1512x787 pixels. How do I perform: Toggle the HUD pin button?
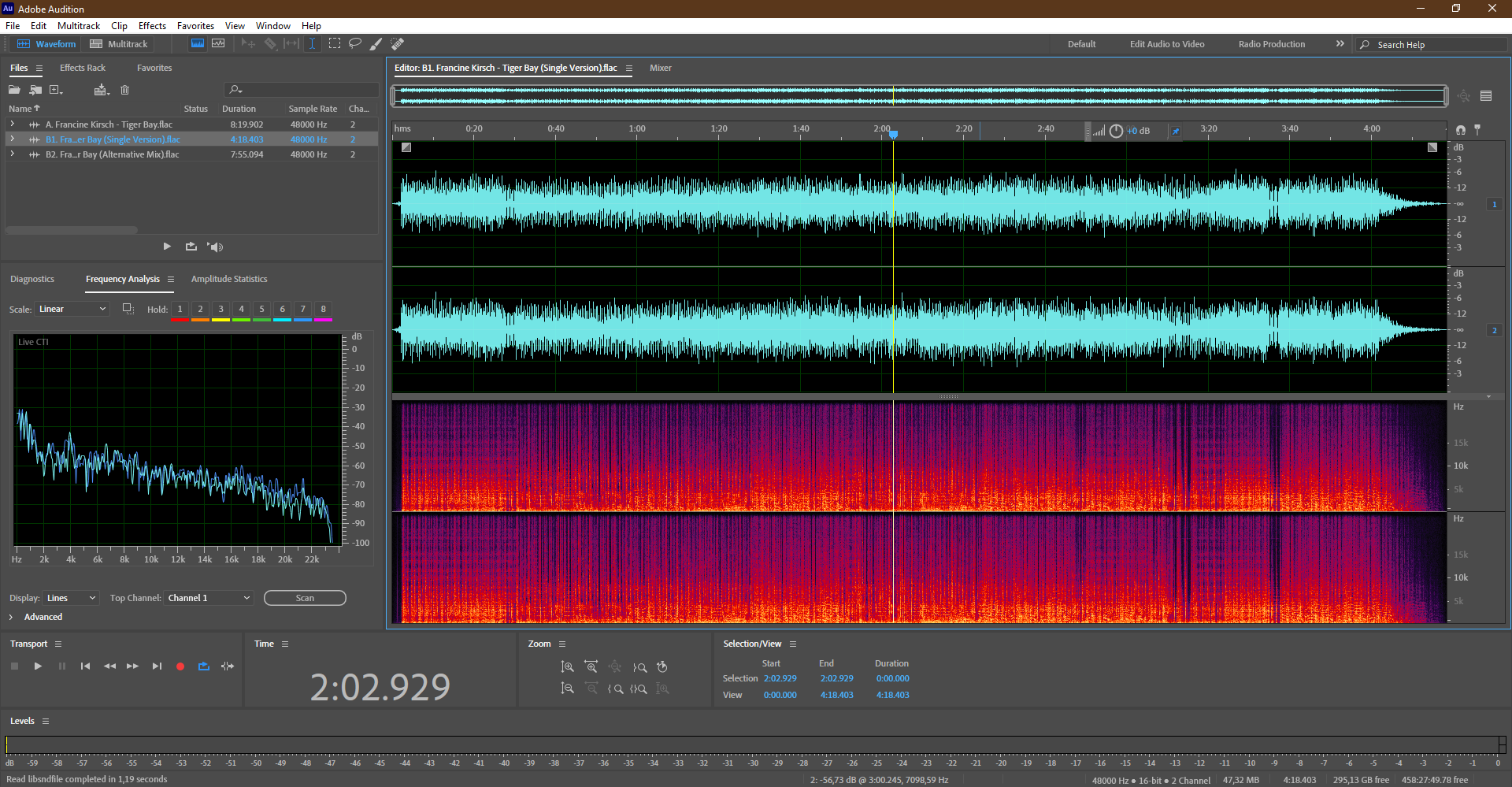click(x=1175, y=131)
